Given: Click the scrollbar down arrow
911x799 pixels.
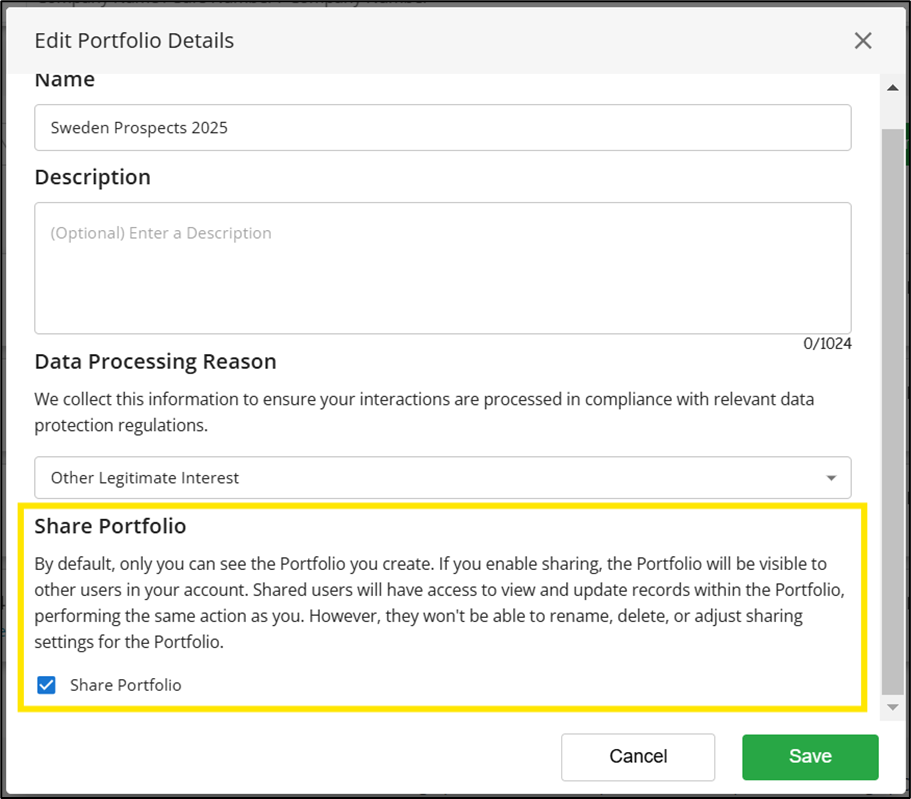Looking at the screenshot, I should [x=893, y=707].
